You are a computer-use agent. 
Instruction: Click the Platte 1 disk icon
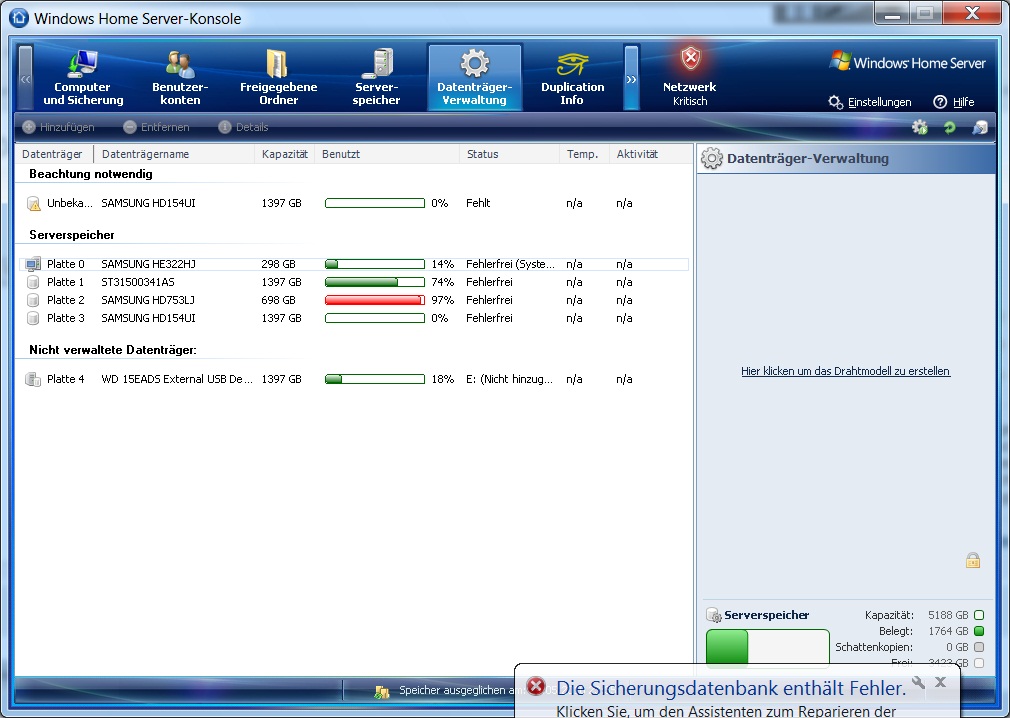(x=33, y=282)
